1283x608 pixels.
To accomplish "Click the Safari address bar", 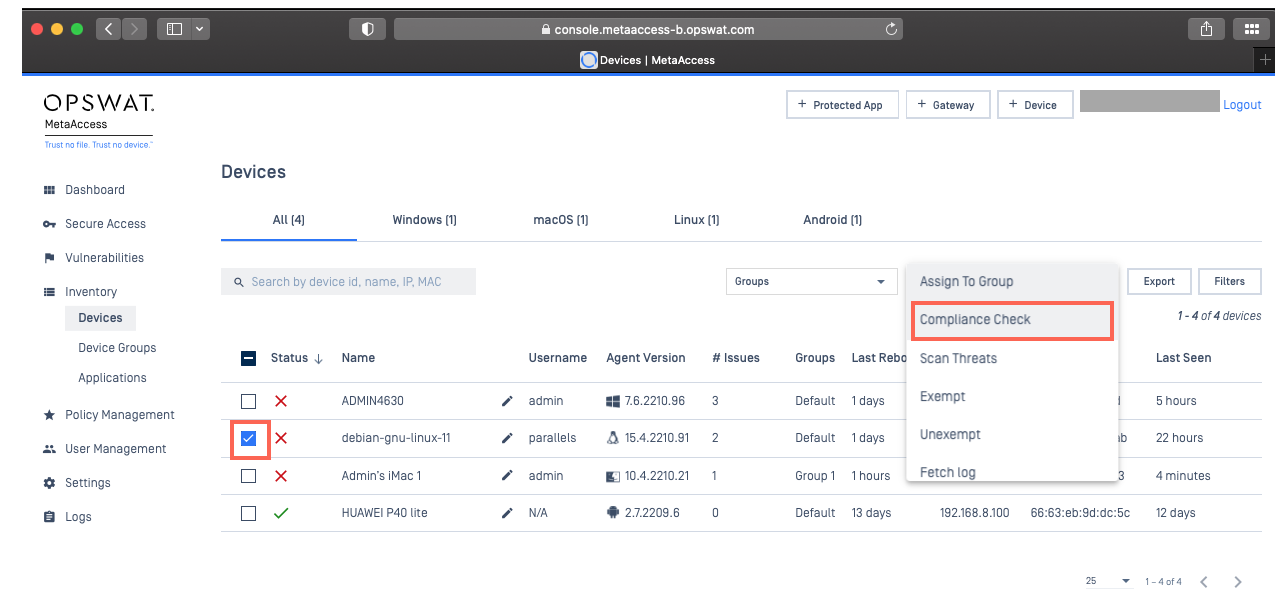I will pos(648,29).
